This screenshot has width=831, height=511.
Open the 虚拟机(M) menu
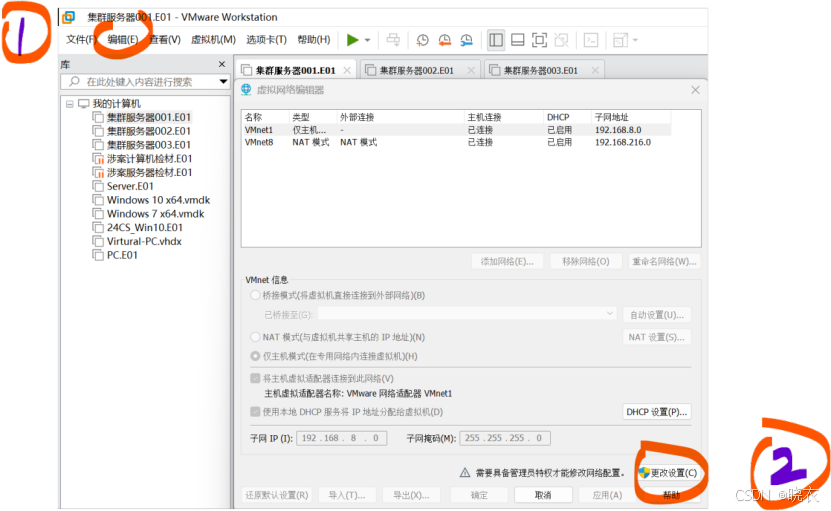click(x=213, y=40)
